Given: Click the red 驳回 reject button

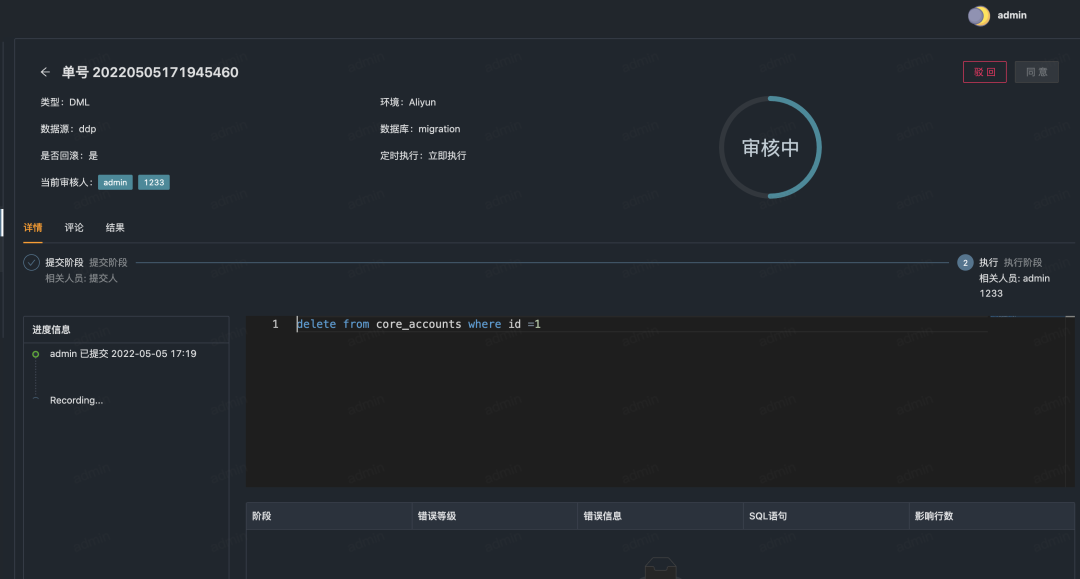Looking at the screenshot, I should [984, 72].
